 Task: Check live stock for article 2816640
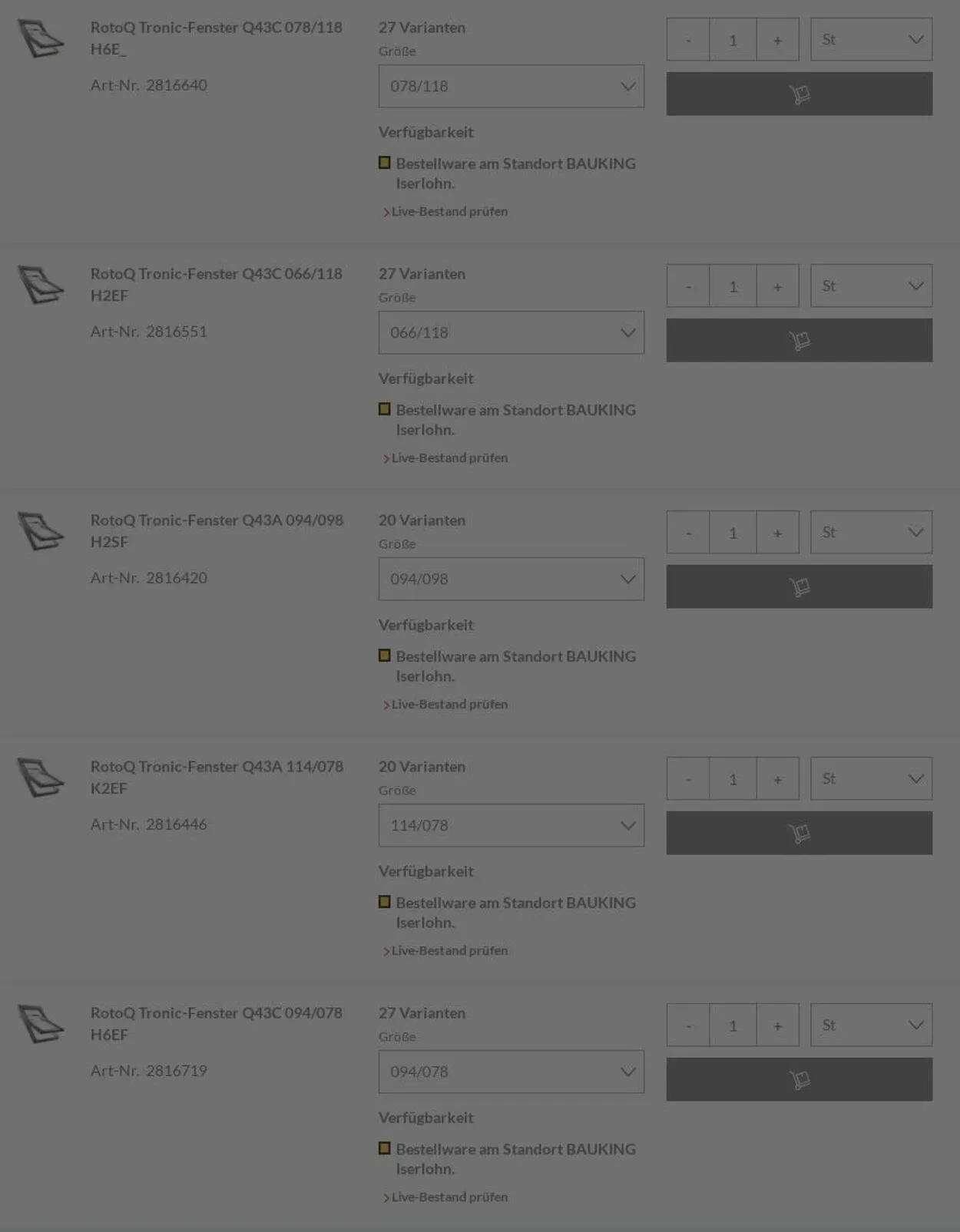(449, 211)
